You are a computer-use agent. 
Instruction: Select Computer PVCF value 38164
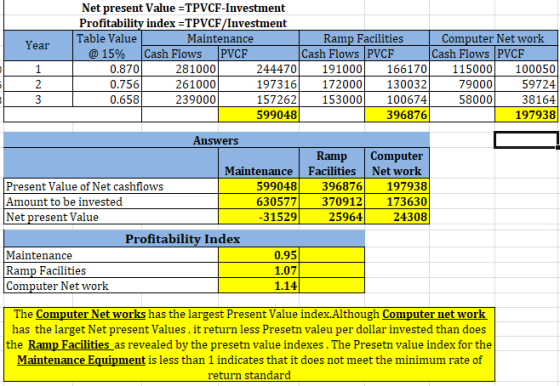[x=526, y=99]
